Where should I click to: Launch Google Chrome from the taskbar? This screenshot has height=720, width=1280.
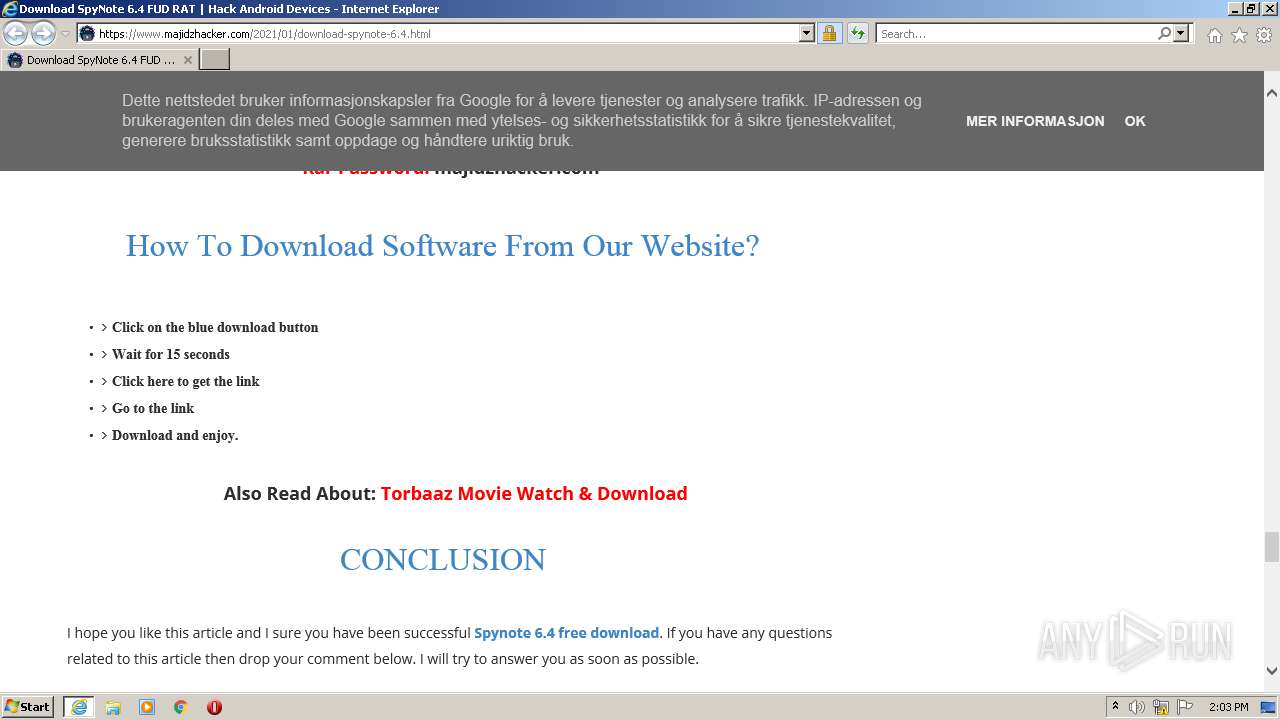(x=181, y=707)
